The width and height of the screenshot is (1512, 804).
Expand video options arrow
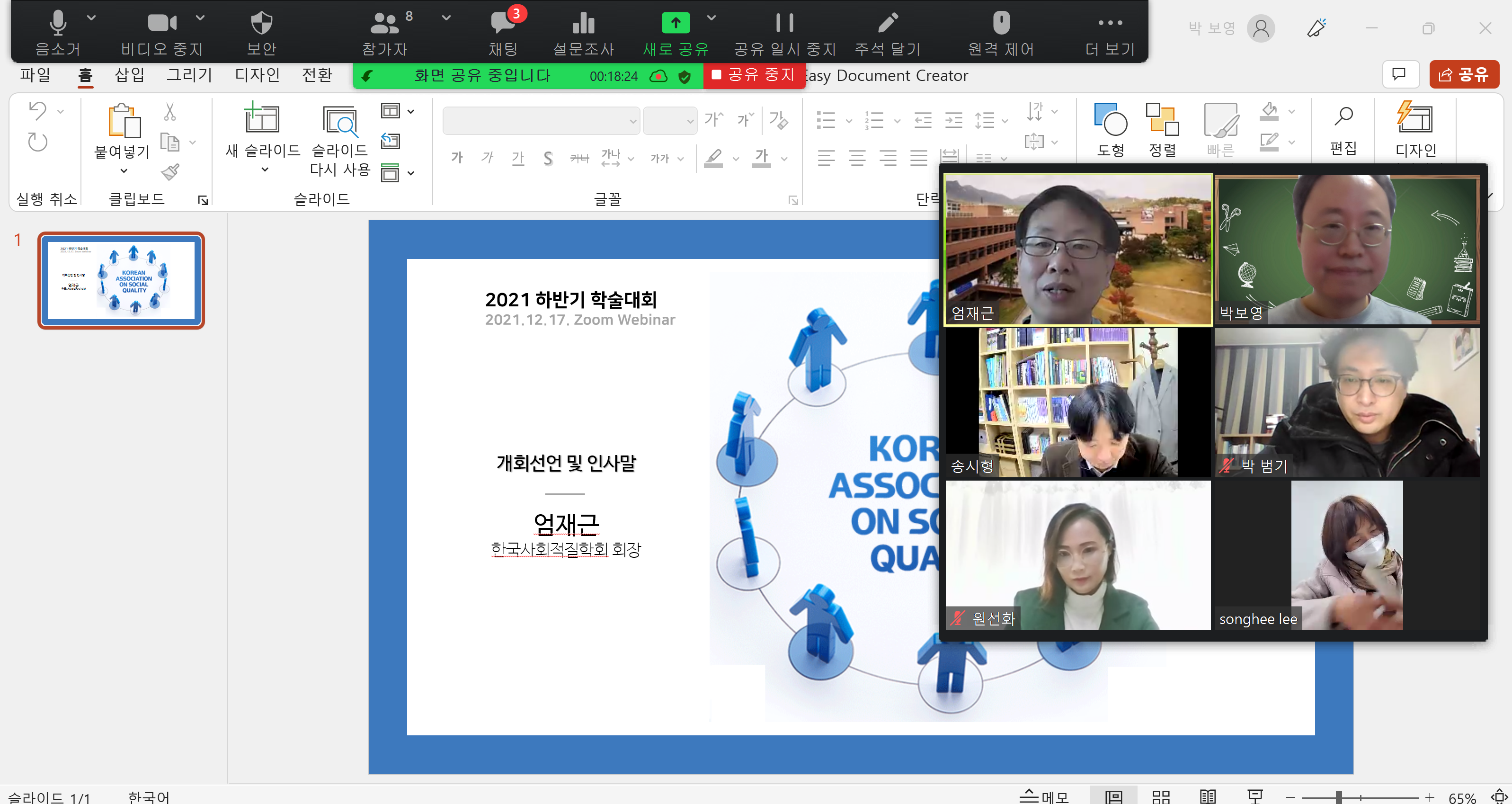[x=200, y=18]
